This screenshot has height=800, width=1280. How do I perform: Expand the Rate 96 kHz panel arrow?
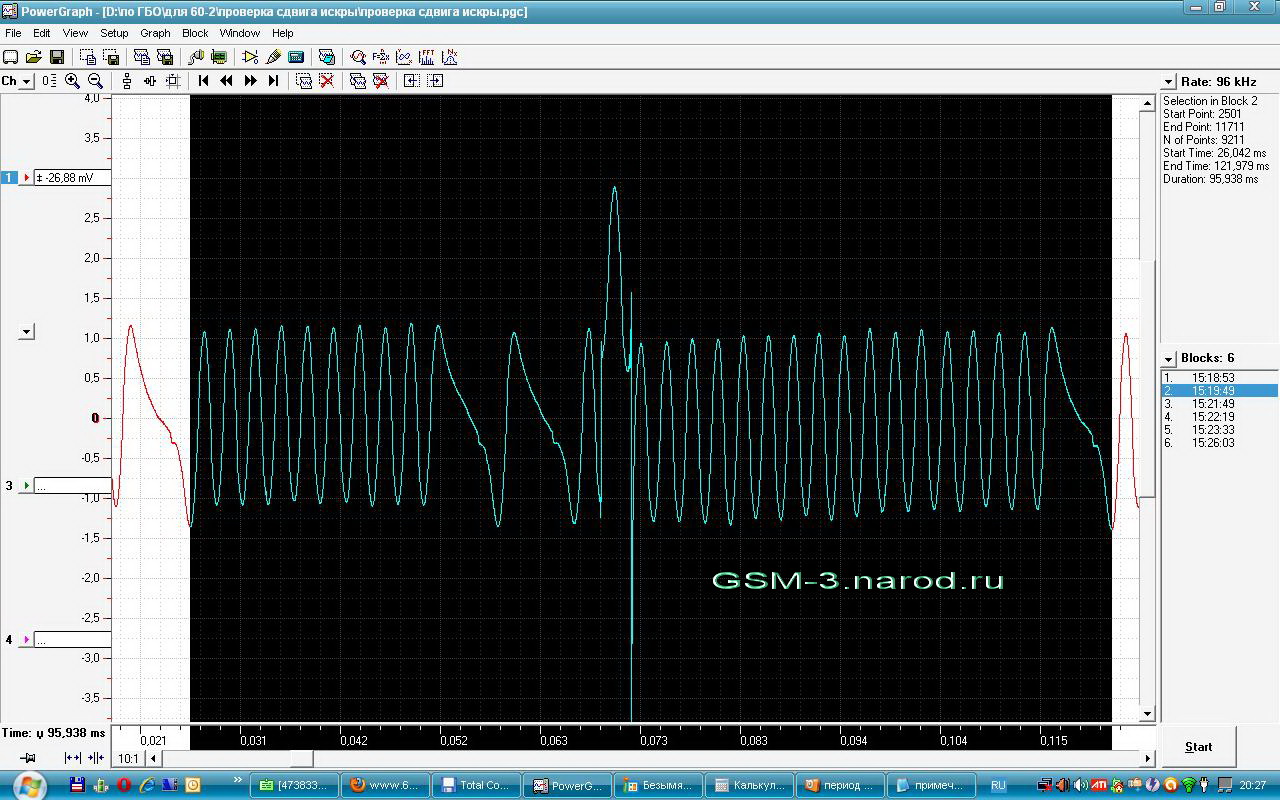[1168, 82]
